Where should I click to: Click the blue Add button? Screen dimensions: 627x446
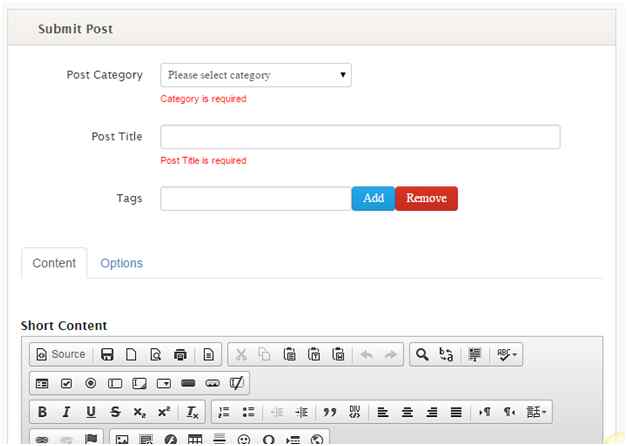coord(373,198)
